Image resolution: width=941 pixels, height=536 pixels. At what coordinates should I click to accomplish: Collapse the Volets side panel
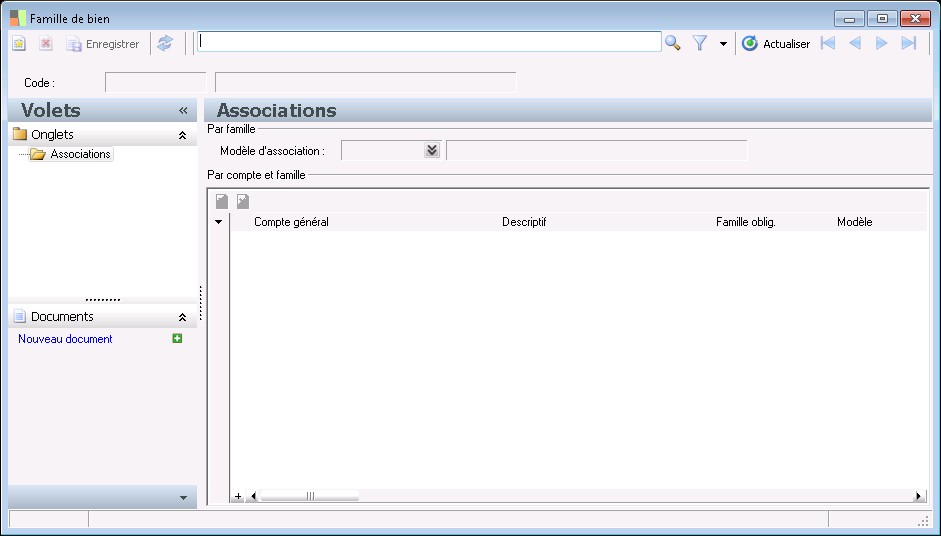click(183, 110)
